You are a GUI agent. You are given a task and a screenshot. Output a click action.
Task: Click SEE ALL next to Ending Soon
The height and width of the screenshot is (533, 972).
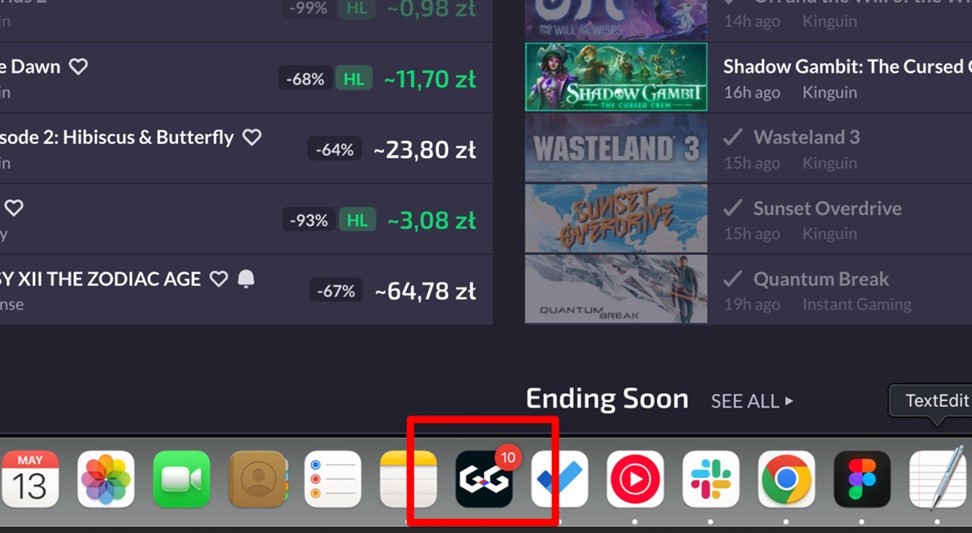coord(752,401)
